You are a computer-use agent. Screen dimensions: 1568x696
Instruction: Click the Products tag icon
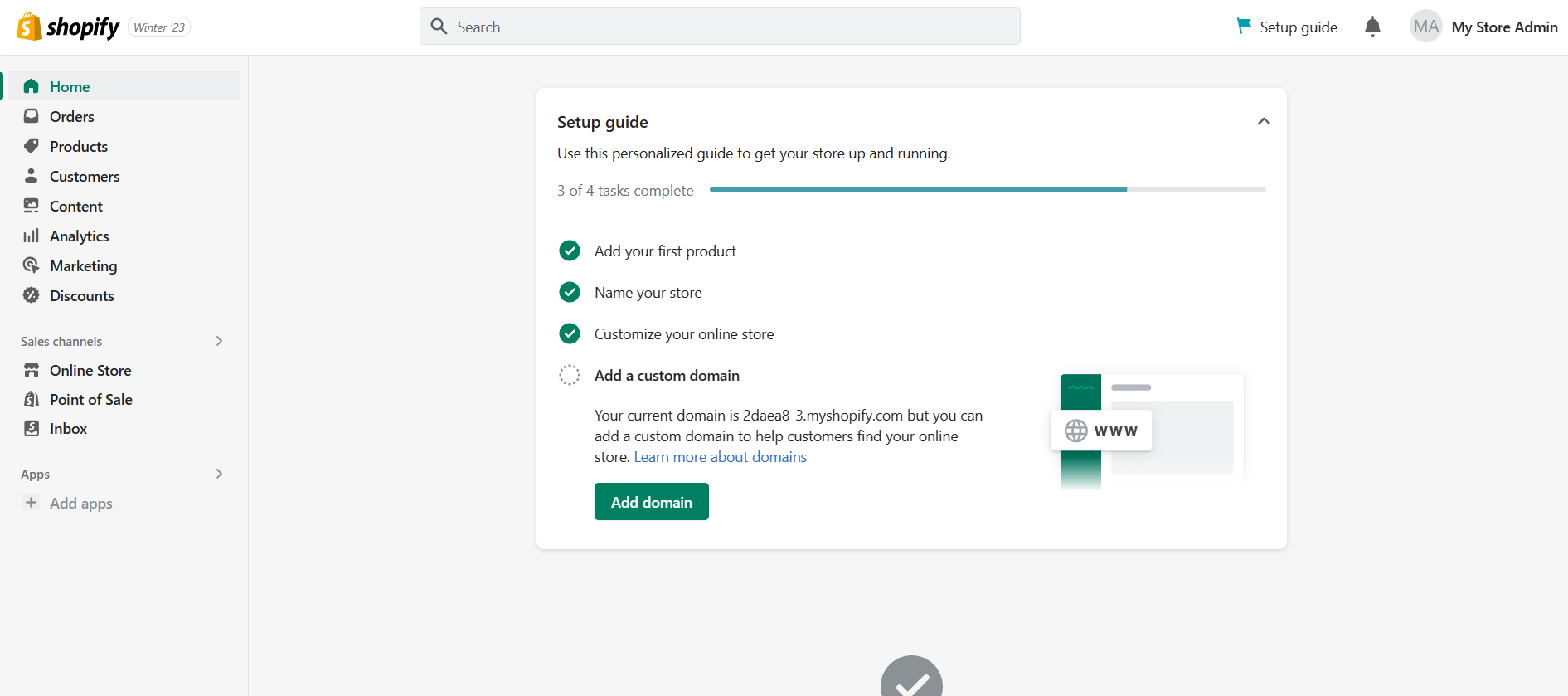[x=32, y=146]
